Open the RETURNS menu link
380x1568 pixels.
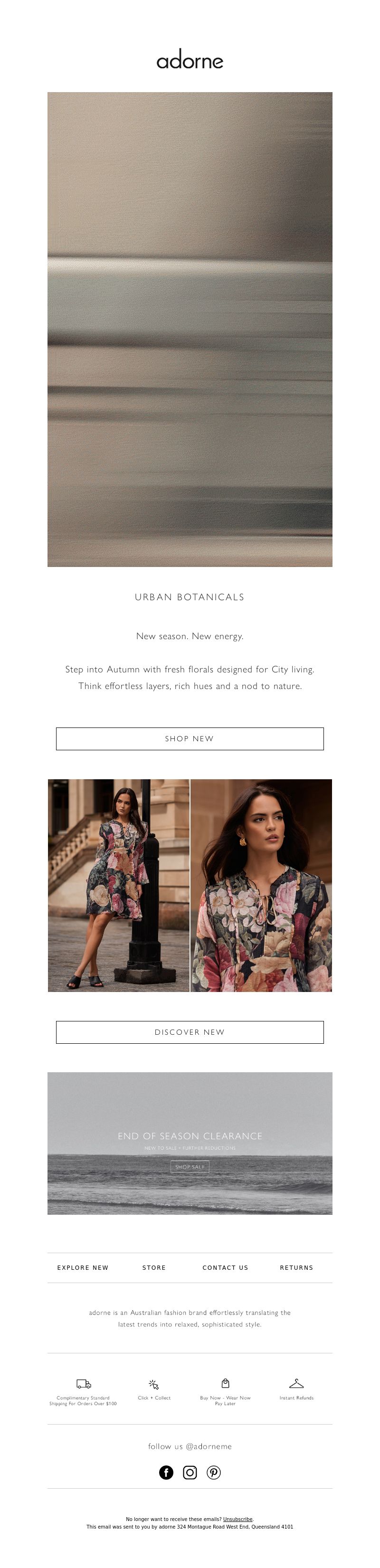[x=296, y=1267]
